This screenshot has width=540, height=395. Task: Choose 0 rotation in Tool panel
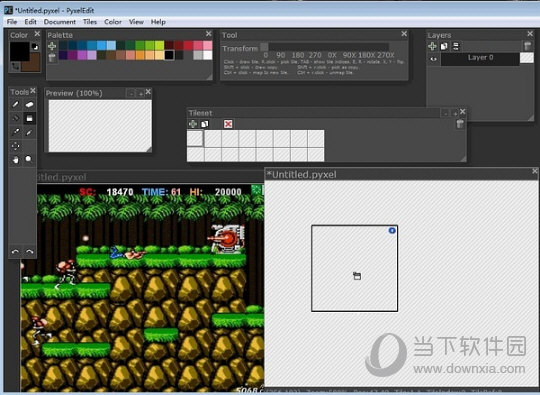(266, 55)
